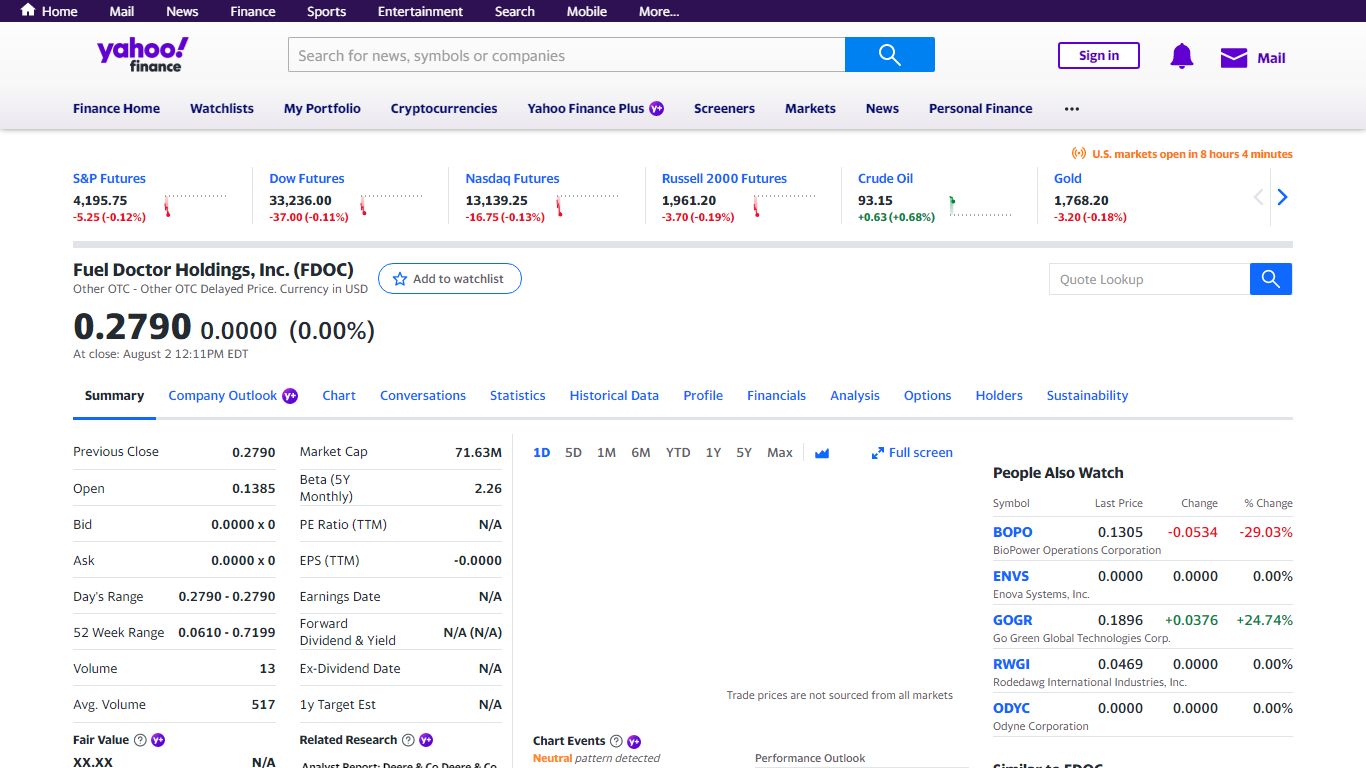Open the More... menu in top bar

[659, 11]
